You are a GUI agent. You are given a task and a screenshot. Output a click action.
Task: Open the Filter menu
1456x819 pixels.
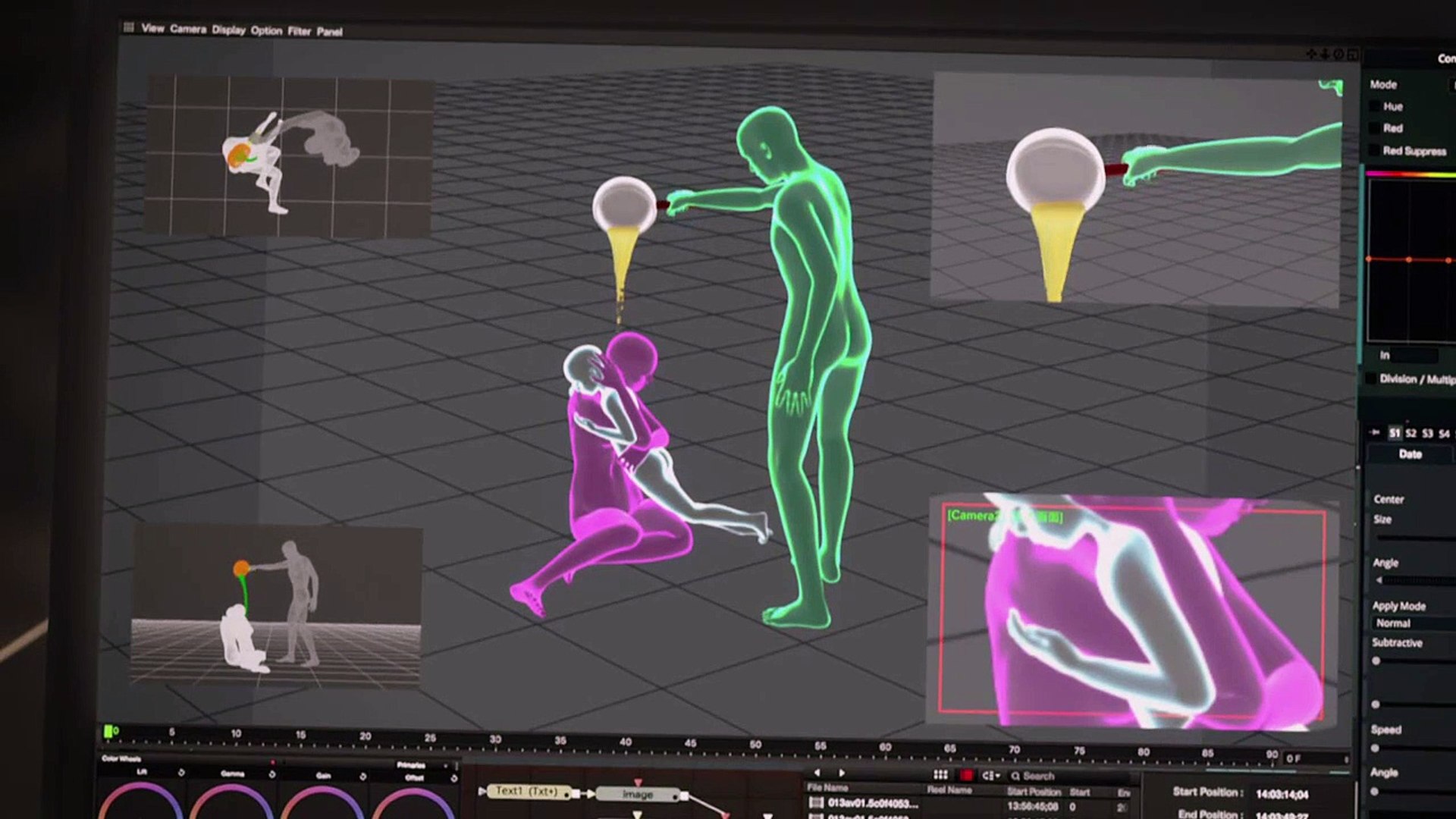(x=300, y=31)
